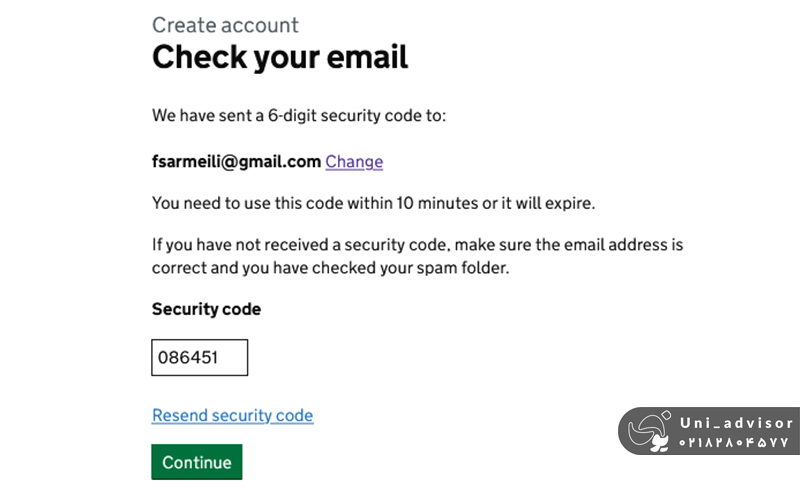800x500 pixels.
Task: Click the Uni_advisor watermark text
Action: tap(736, 423)
